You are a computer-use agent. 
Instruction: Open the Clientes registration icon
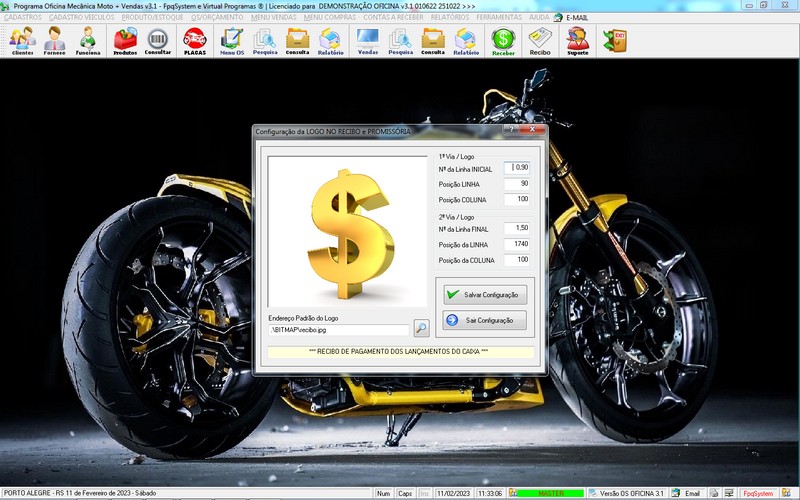[x=22, y=41]
